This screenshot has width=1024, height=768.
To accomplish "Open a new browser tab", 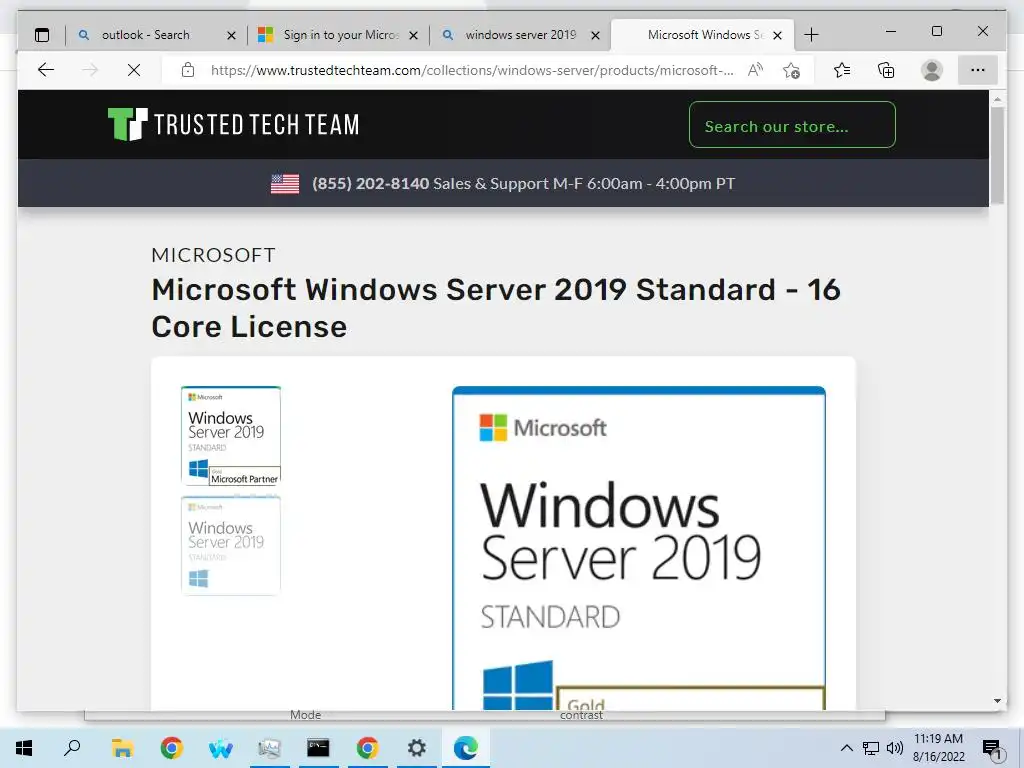I will pos(811,35).
